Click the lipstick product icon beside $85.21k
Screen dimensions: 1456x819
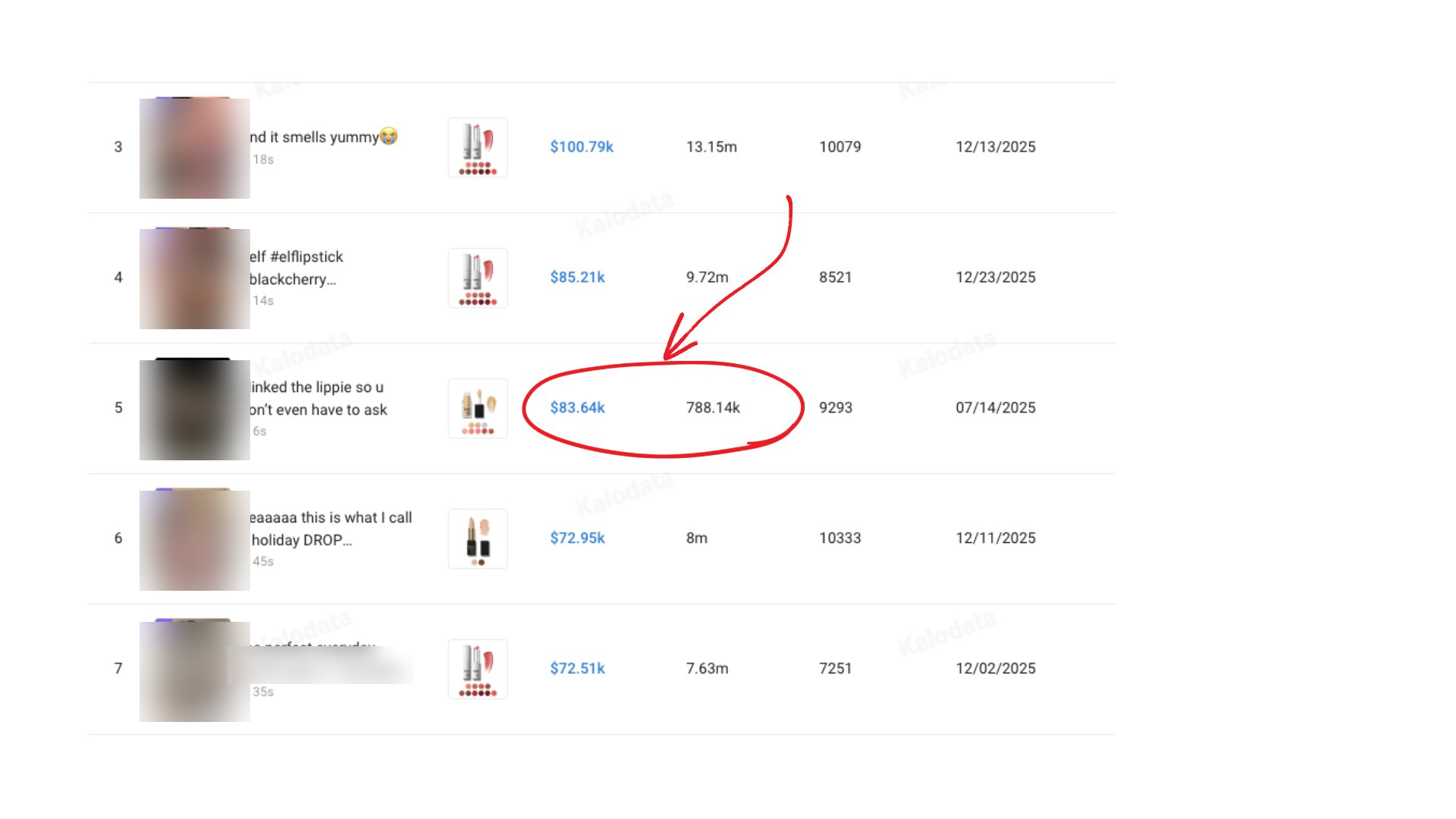tap(478, 278)
